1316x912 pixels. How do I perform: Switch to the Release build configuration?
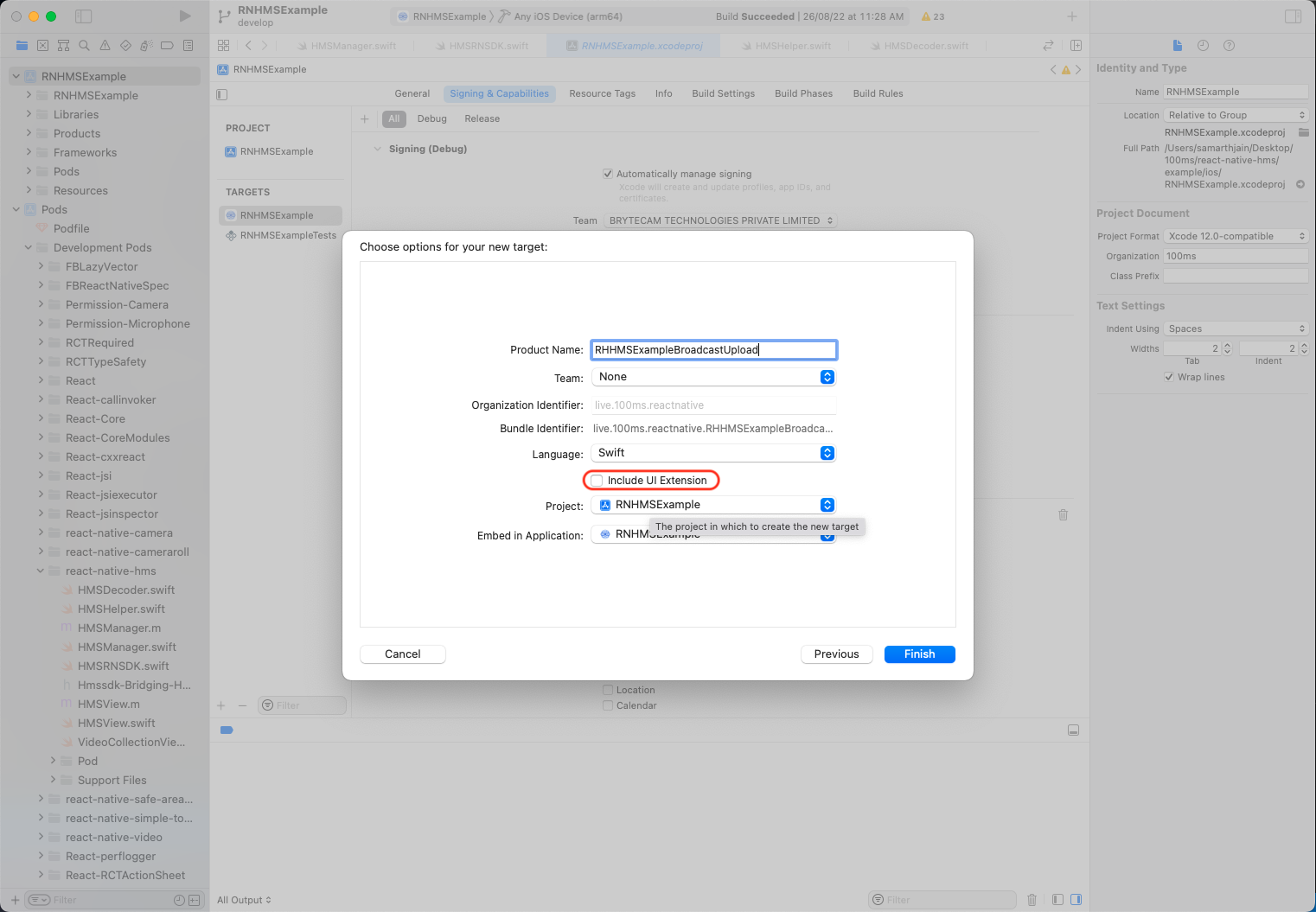click(482, 118)
